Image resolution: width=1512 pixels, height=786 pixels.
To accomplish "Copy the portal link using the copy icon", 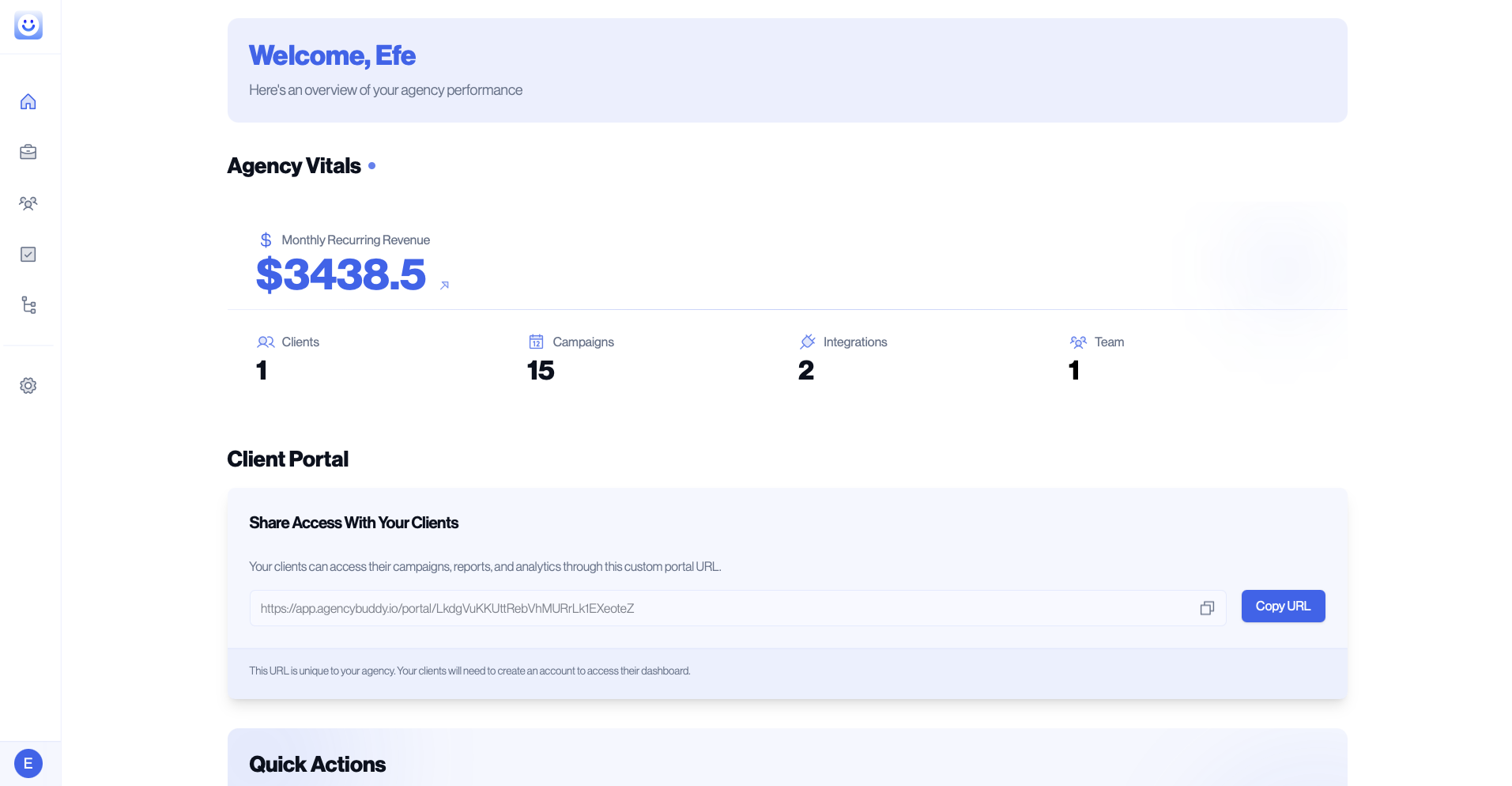I will [x=1207, y=608].
